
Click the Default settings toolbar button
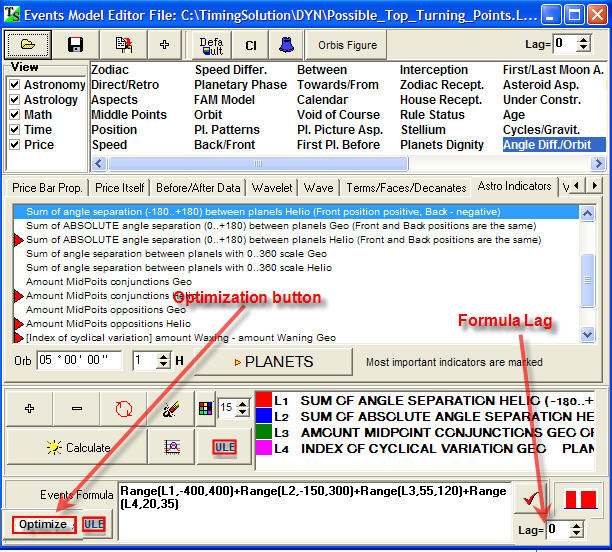(x=211, y=44)
